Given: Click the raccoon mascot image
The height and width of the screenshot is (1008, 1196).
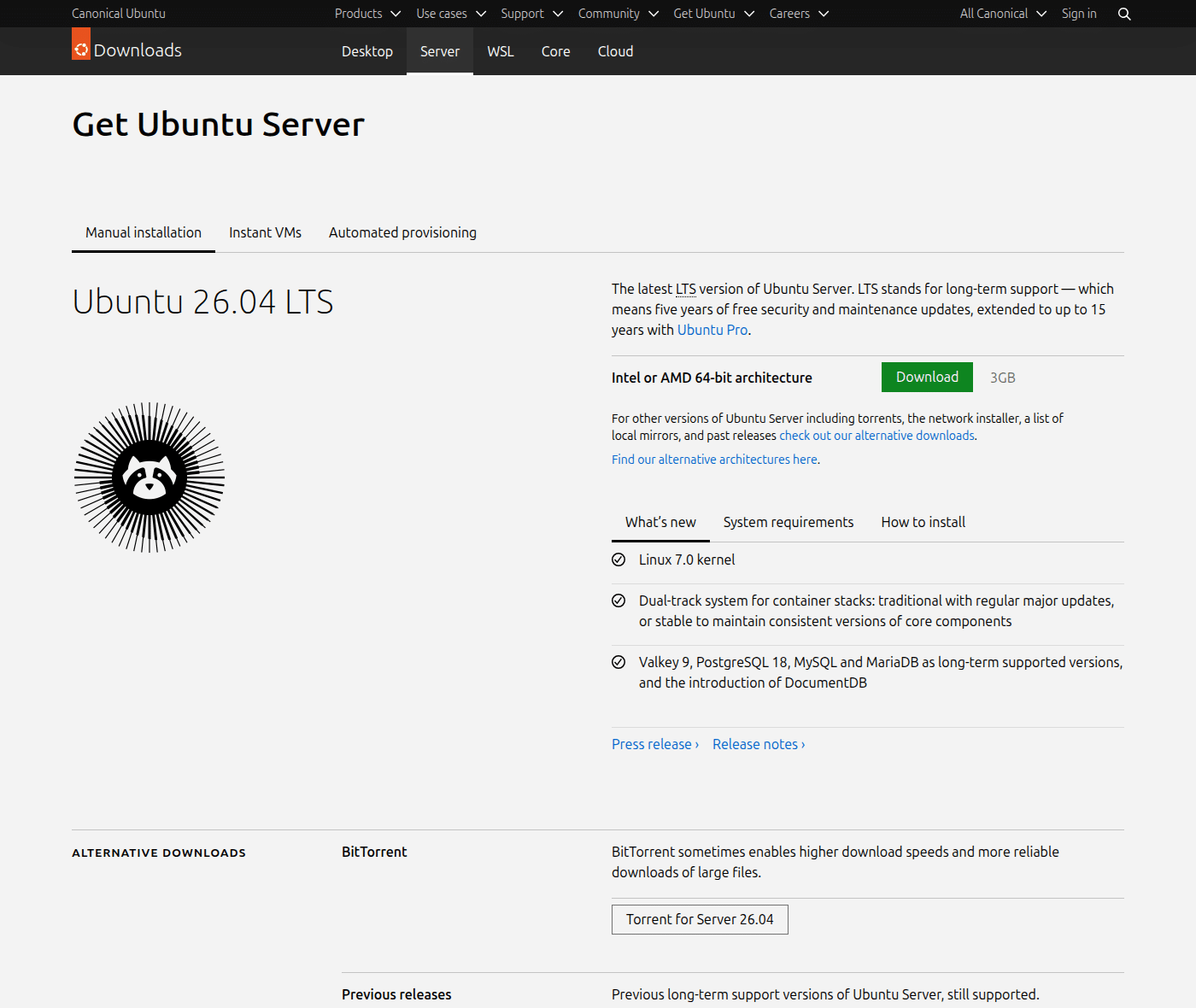Looking at the screenshot, I should (149, 478).
